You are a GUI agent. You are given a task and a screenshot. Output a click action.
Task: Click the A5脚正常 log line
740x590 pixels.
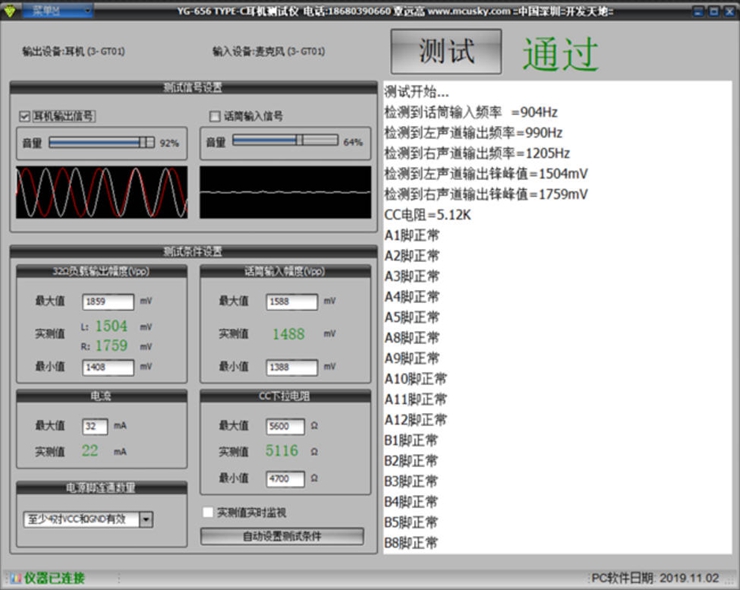point(412,317)
